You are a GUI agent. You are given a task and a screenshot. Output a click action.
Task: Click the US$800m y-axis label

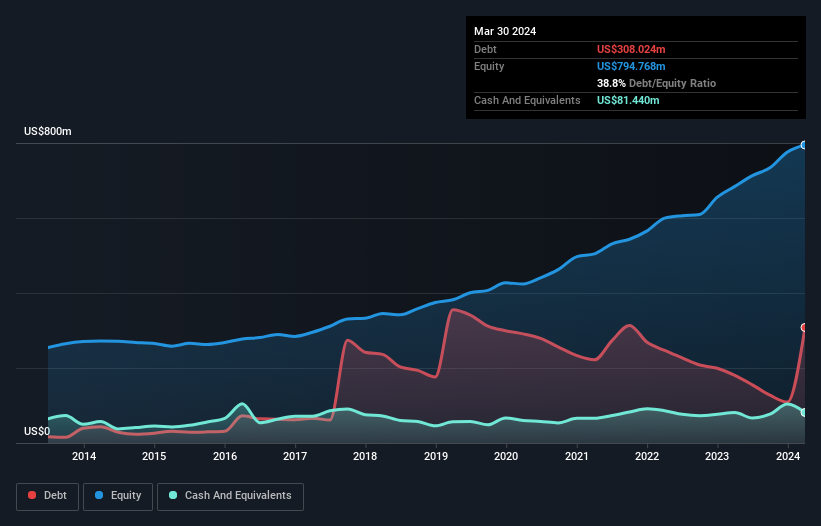click(x=48, y=131)
